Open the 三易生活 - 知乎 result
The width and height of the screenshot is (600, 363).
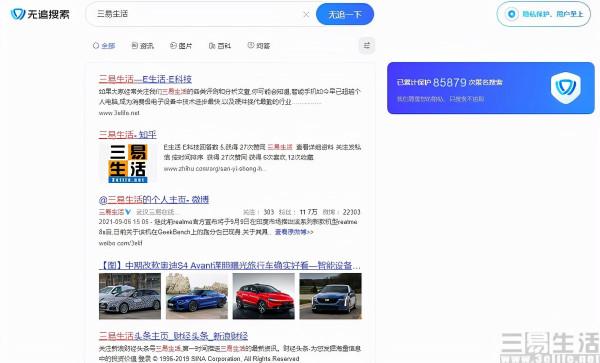click(127, 135)
